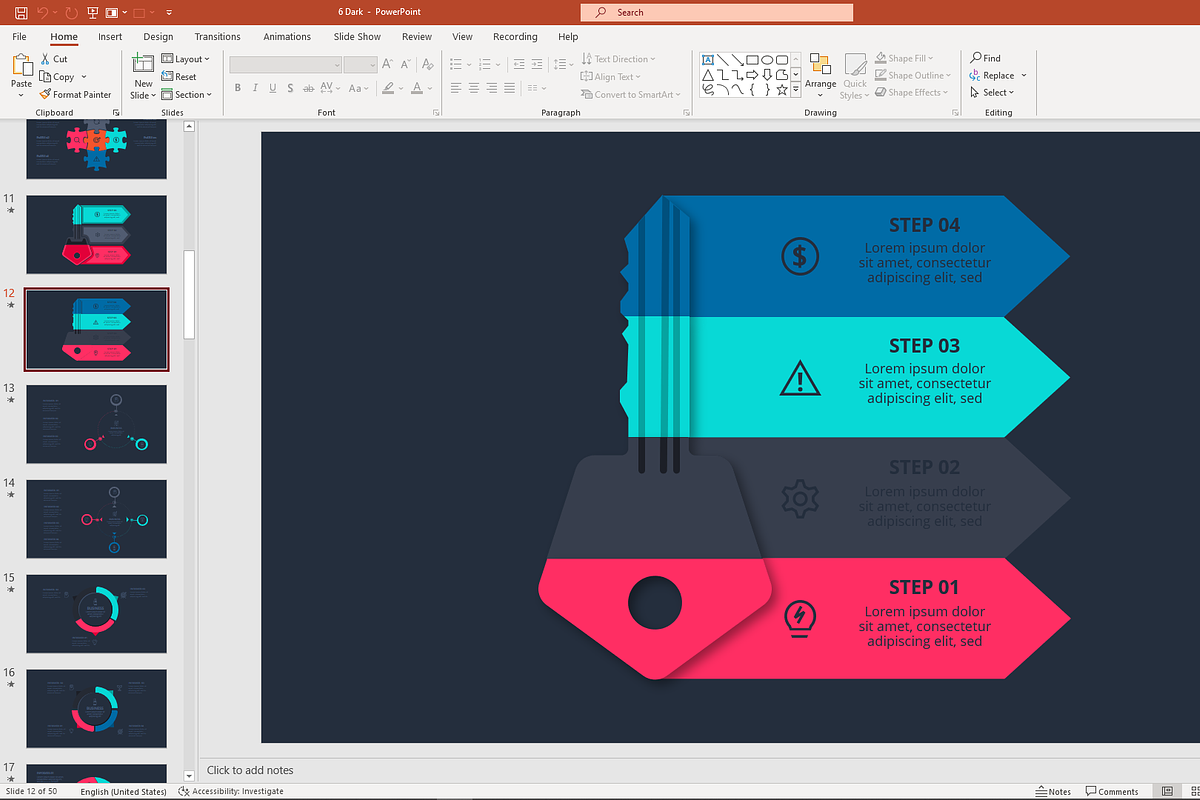The height and width of the screenshot is (800, 1200).
Task: Open the Slide Show tab
Action: (x=357, y=36)
